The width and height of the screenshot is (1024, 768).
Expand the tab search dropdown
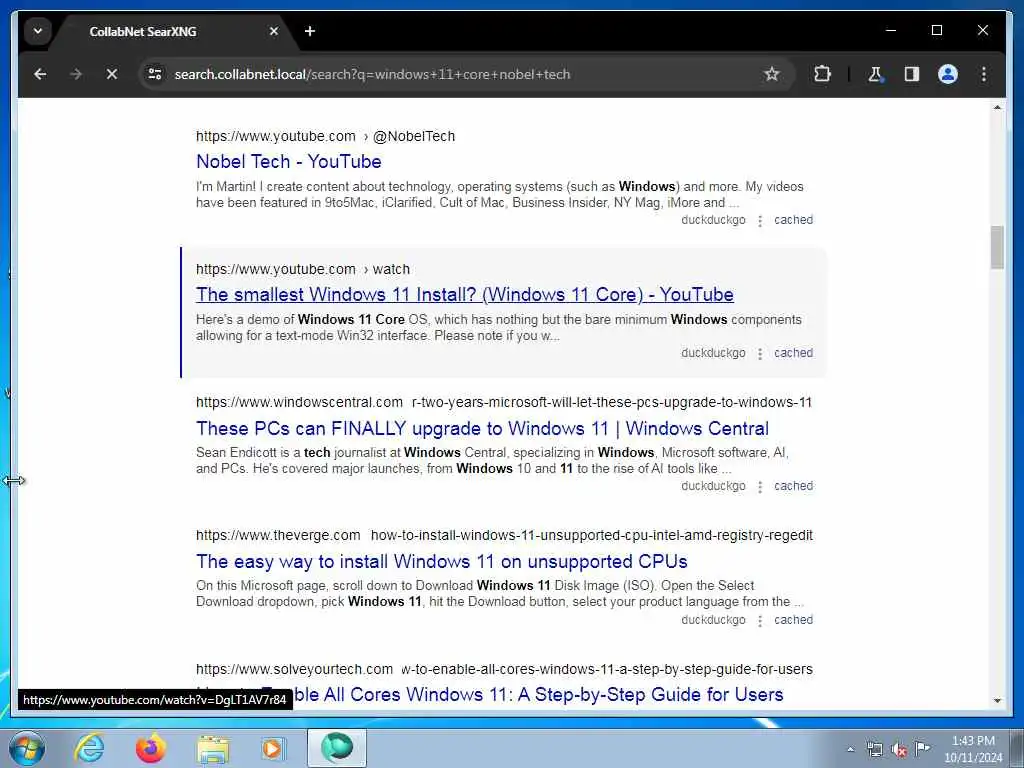(x=38, y=31)
